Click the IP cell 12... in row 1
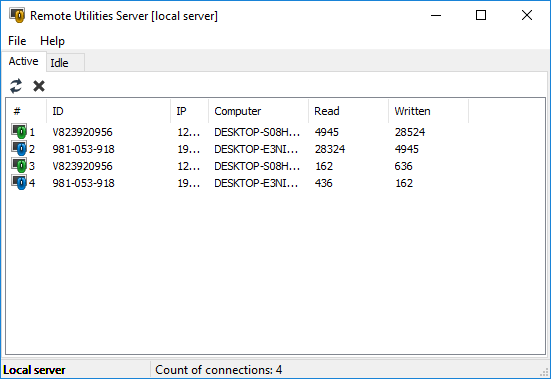Viewport: 551px width, 379px height. [189, 132]
